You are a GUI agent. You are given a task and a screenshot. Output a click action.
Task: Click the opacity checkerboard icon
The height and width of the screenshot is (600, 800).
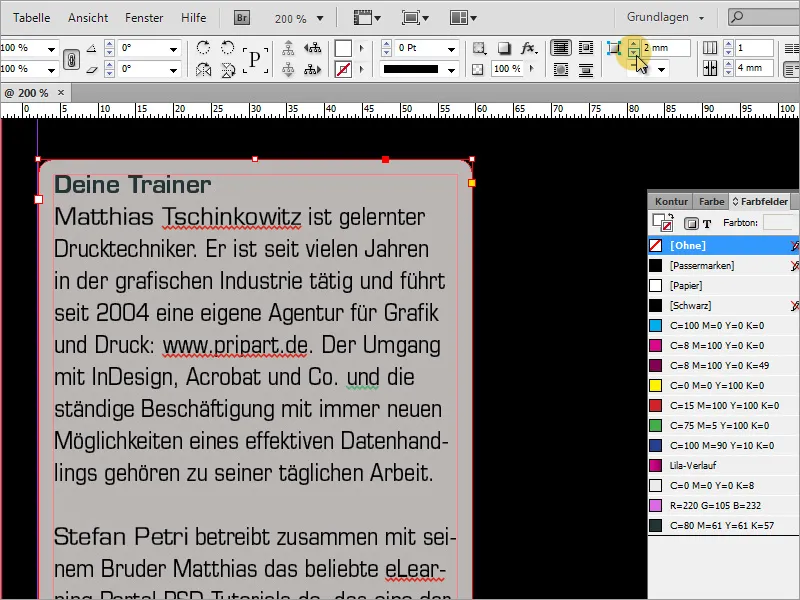pyautogui.click(x=478, y=69)
